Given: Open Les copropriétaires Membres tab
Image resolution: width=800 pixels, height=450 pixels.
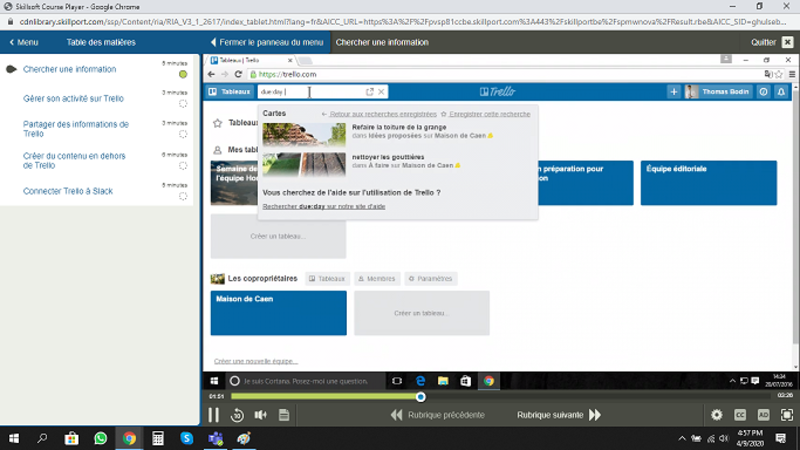Looking at the screenshot, I should click(377, 279).
